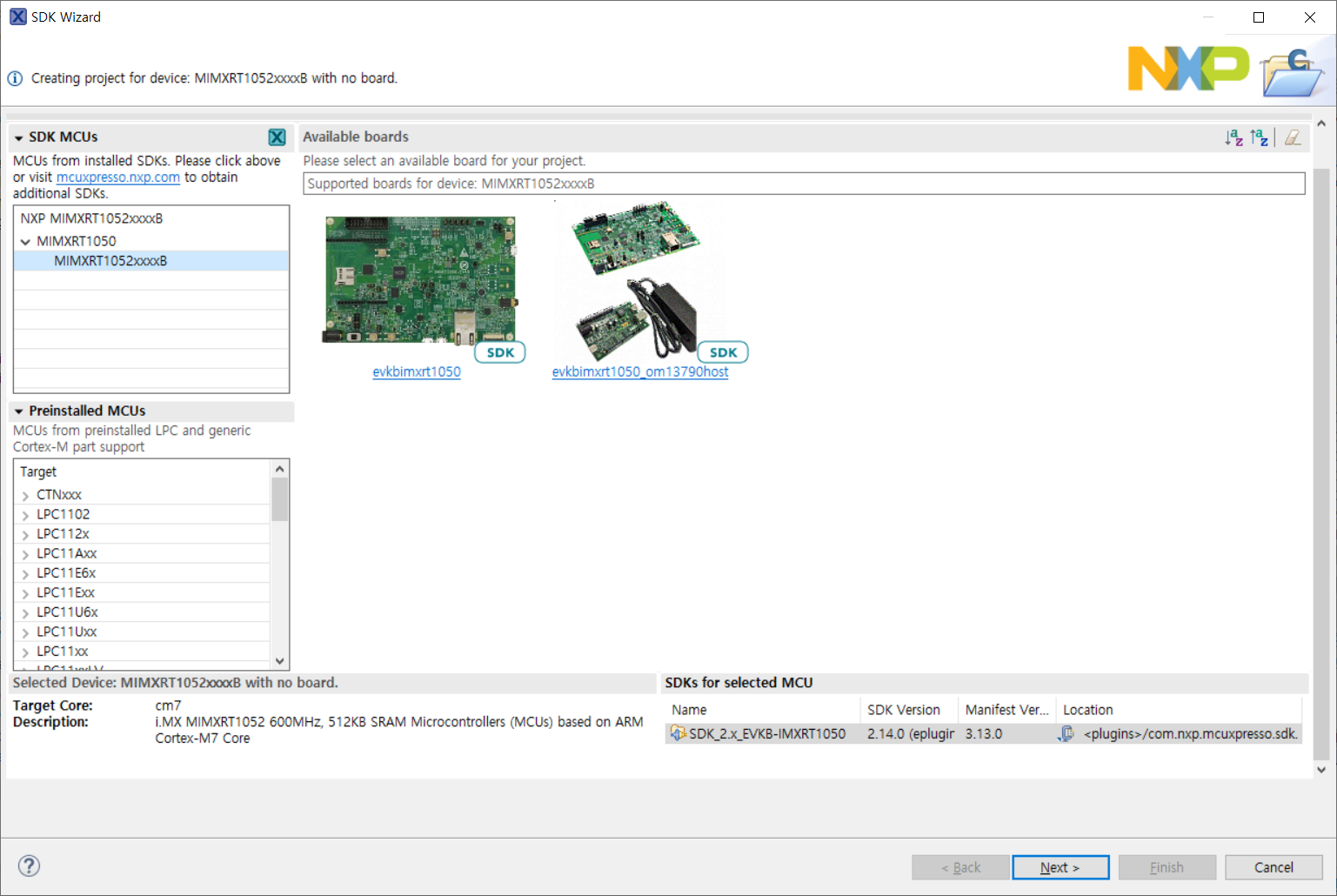Collapse the SDK MCUs section header
Screen dimensions: 1337x896
(19, 137)
